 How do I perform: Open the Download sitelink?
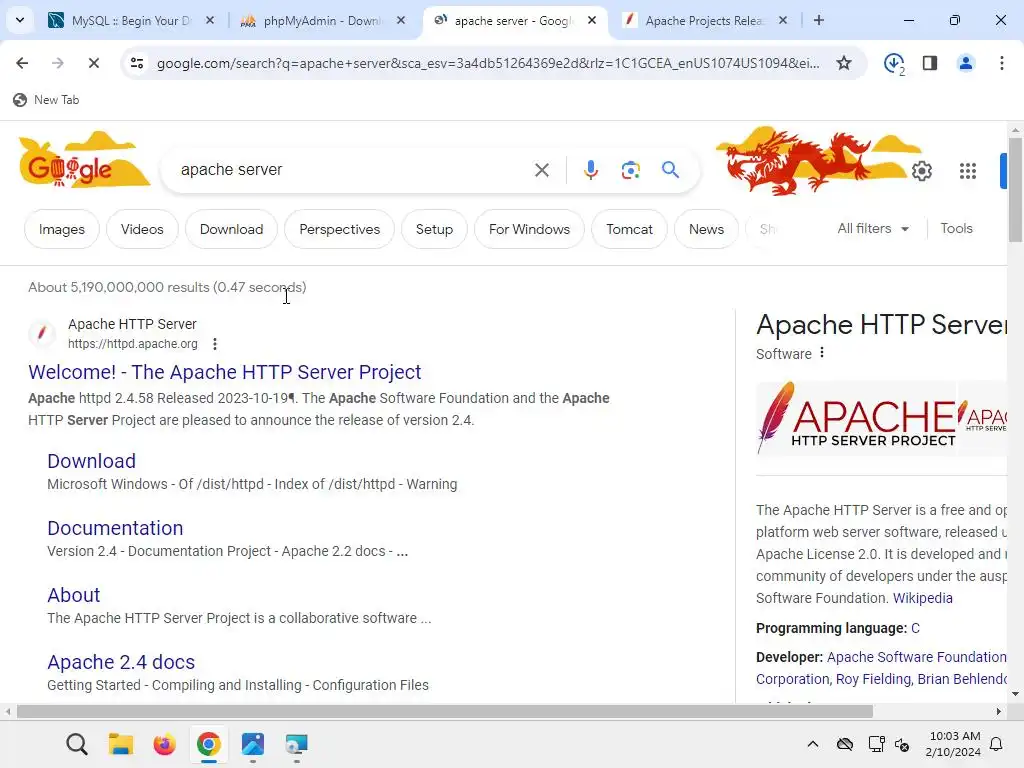(91, 461)
